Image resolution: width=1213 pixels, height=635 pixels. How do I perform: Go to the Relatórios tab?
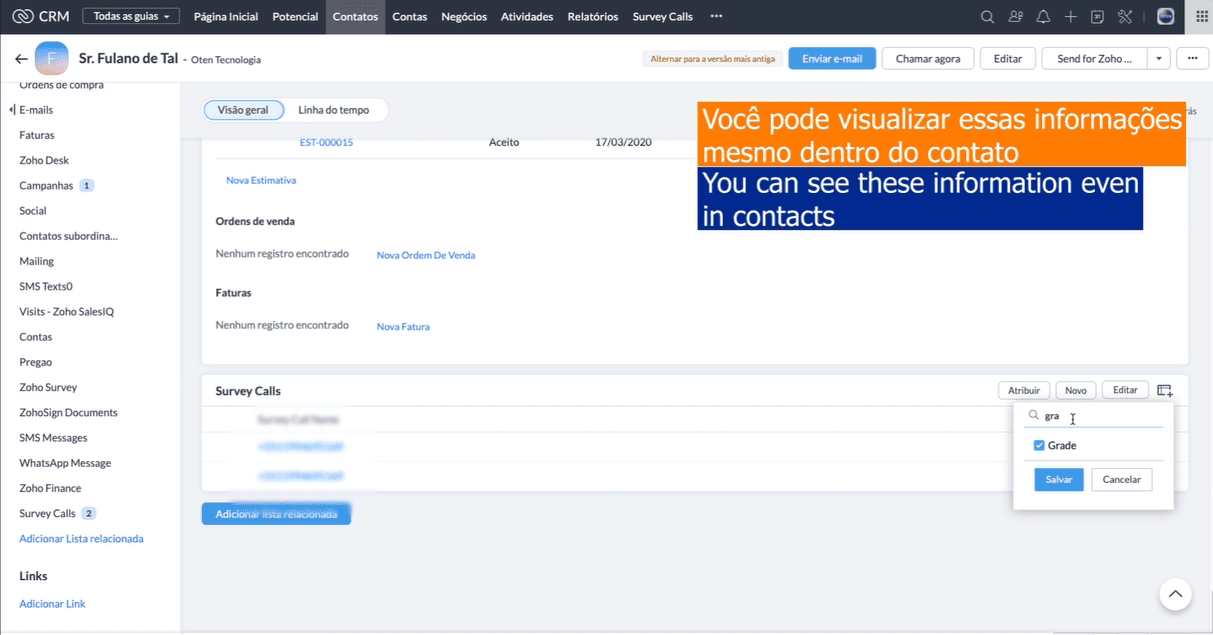point(592,17)
